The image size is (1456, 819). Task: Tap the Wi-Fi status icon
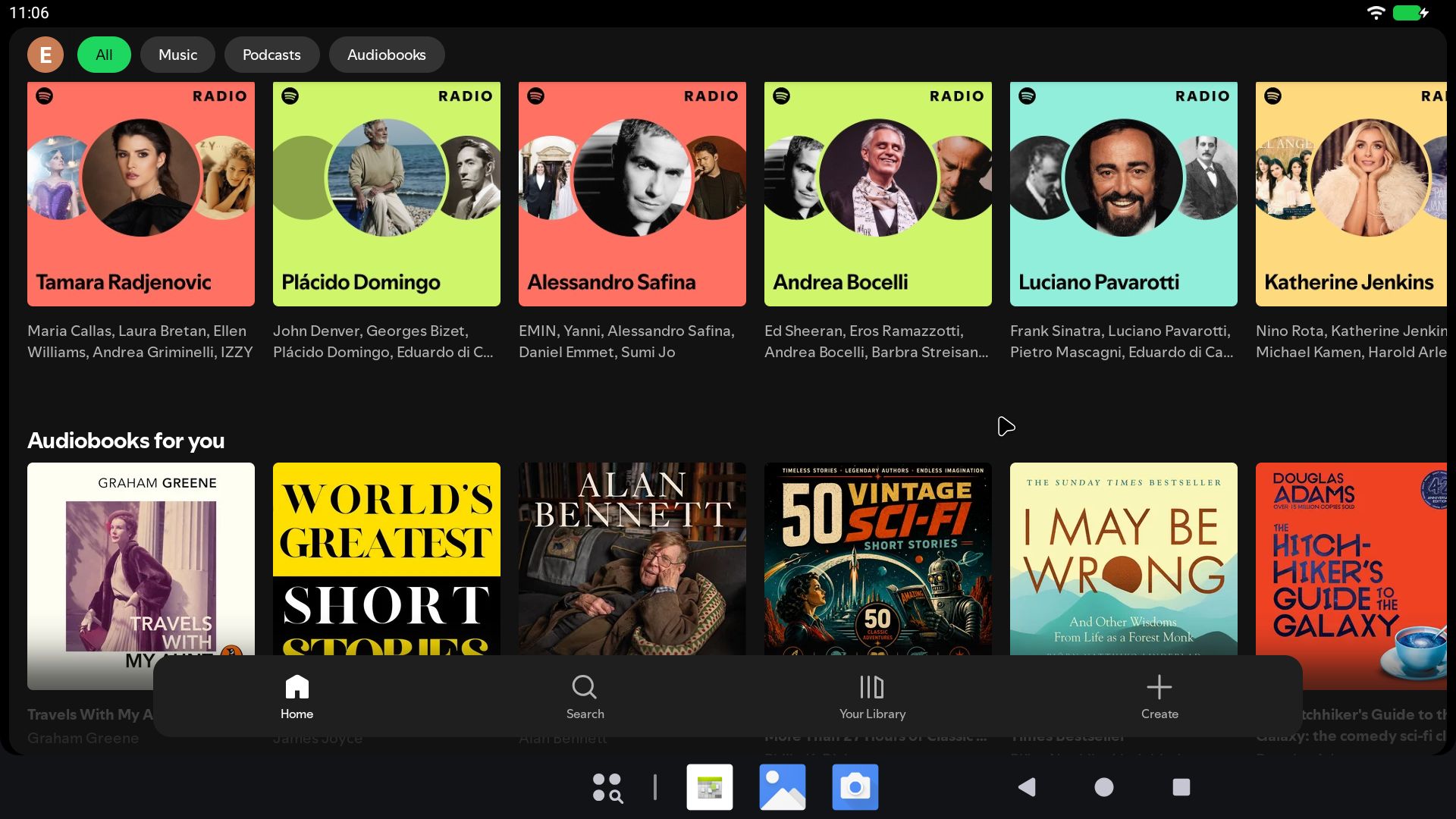(1376, 13)
